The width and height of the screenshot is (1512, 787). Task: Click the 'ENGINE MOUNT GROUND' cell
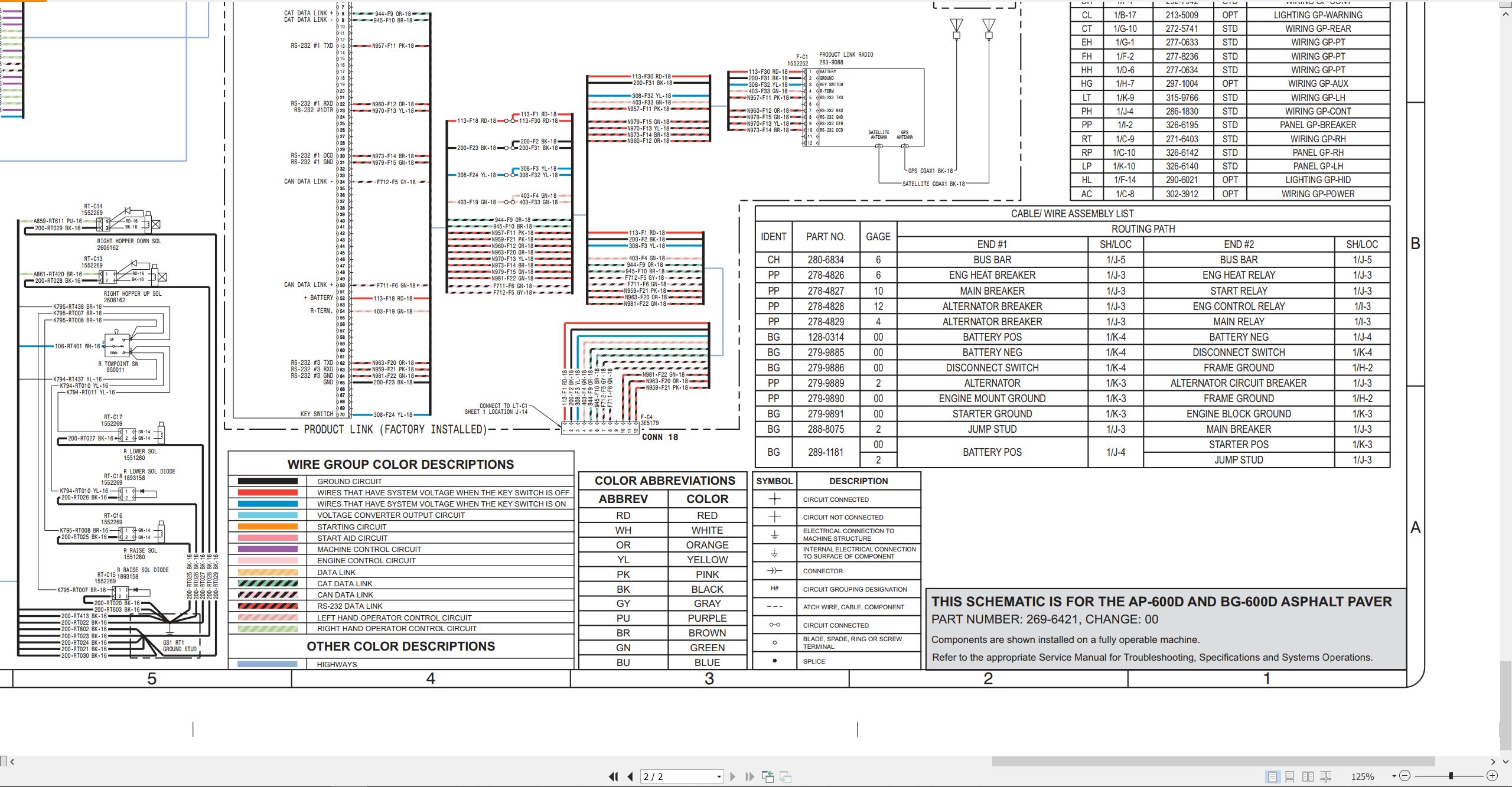[992, 399]
